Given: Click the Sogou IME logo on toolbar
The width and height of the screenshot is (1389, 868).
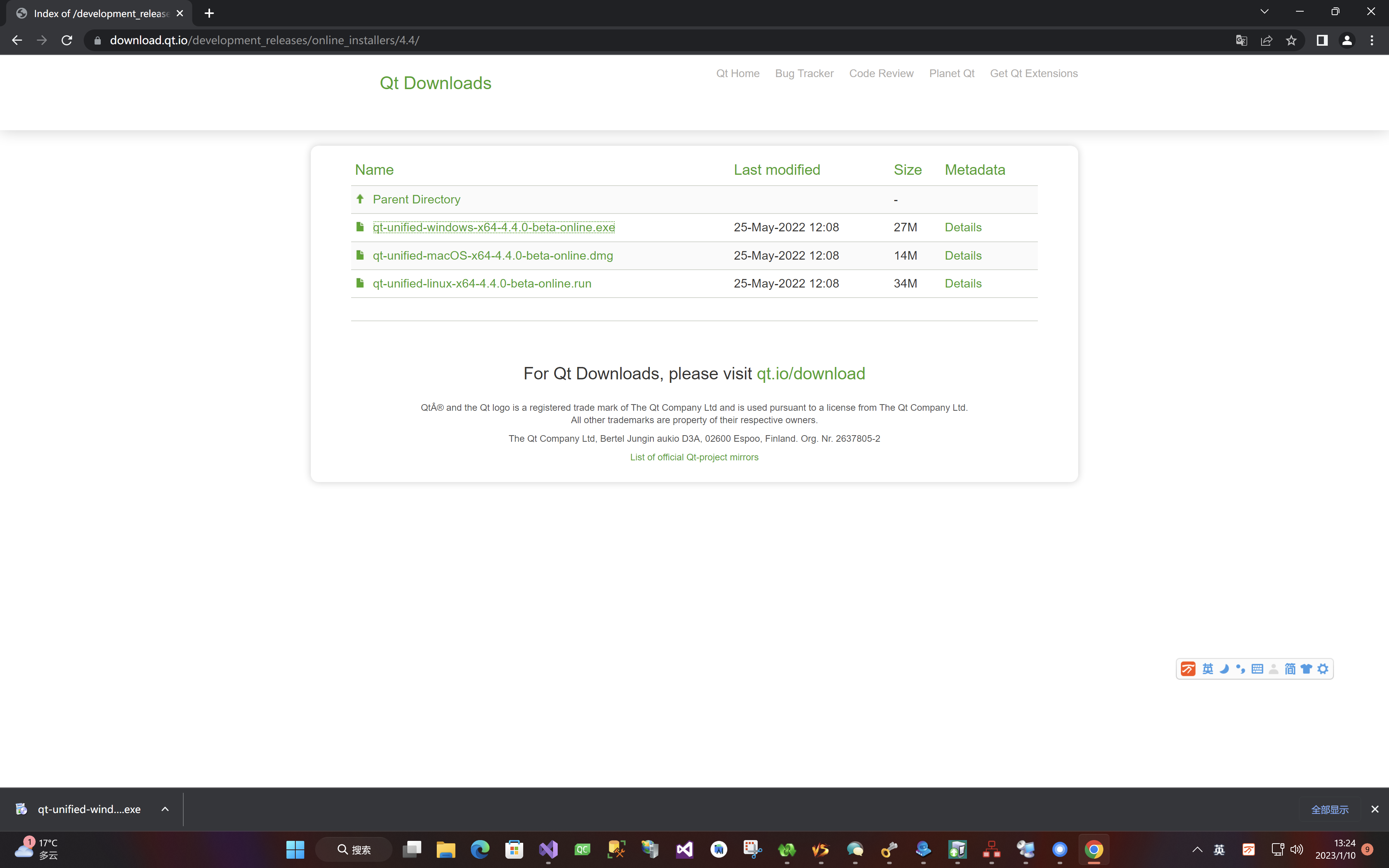Looking at the screenshot, I should 1187,669.
